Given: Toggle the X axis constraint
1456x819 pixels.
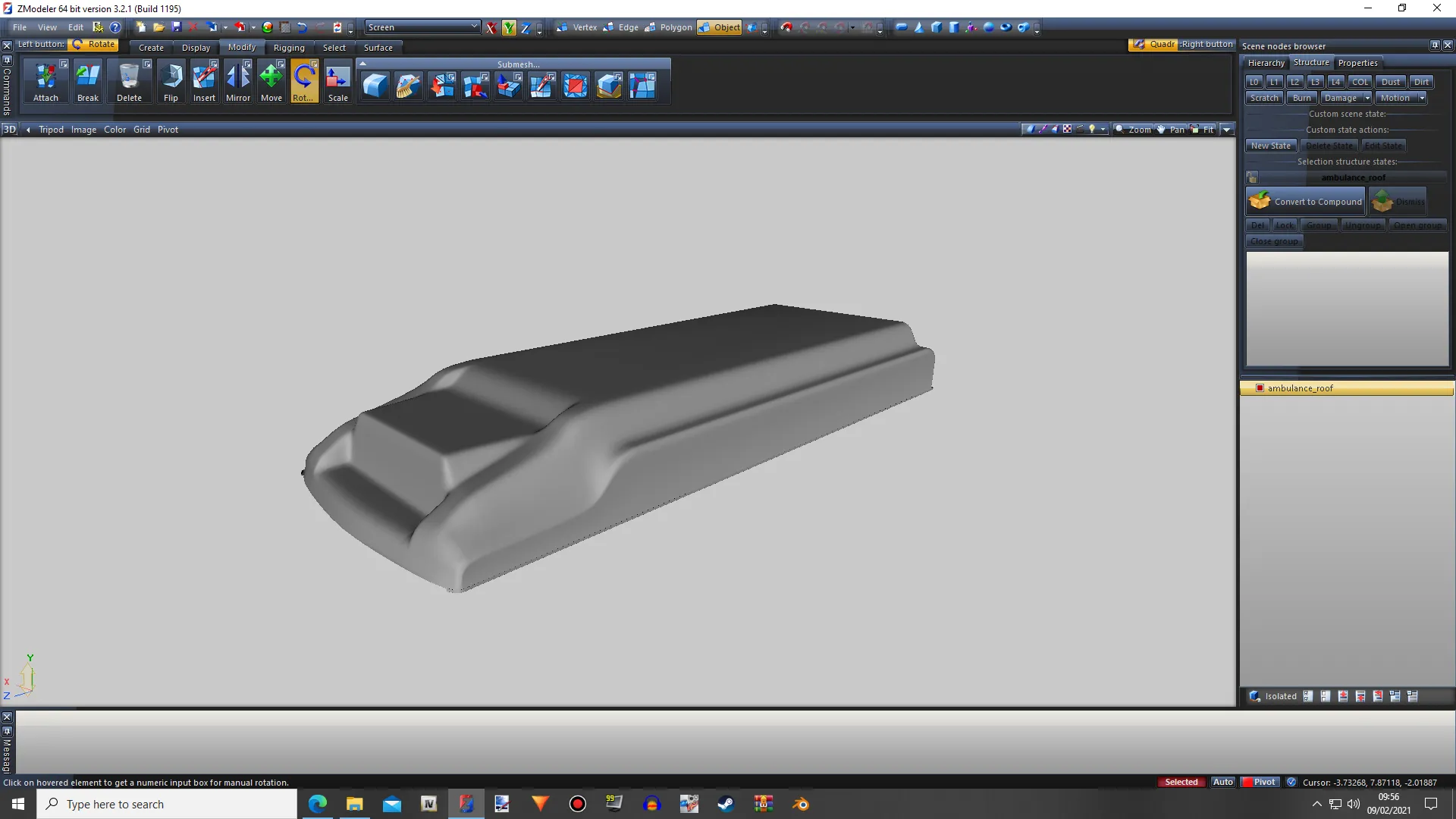Looking at the screenshot, I should (491, 28).
